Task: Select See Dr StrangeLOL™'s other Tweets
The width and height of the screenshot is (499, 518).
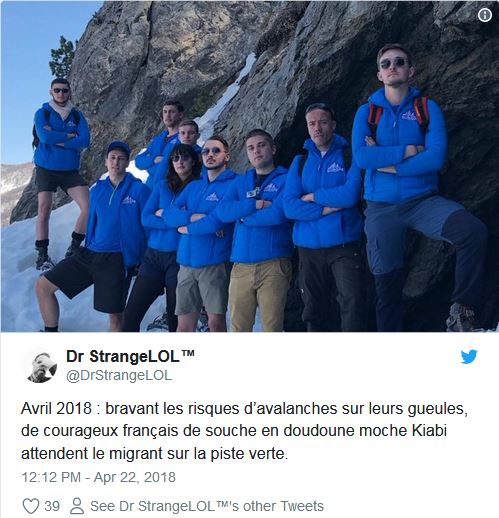Action: click(x=207, y=506)
